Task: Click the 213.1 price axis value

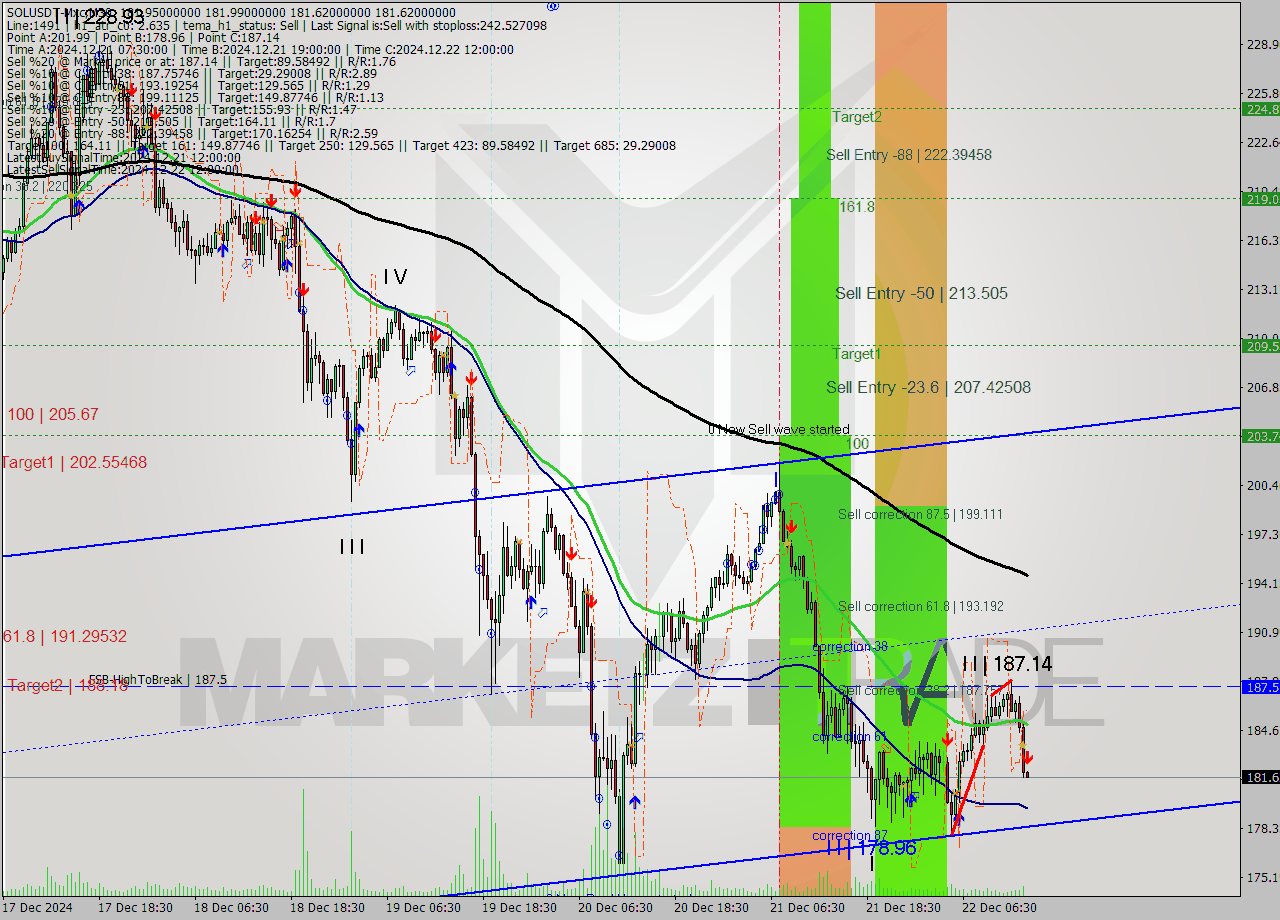Action: (1262, 289)
